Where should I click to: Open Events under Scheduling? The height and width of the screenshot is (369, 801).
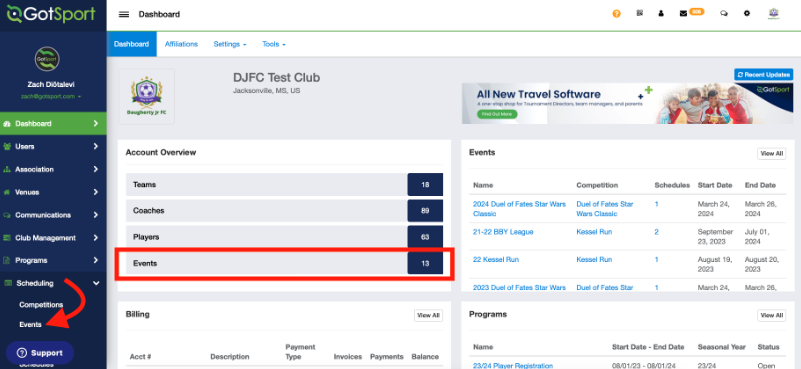(x=30, y=325)
